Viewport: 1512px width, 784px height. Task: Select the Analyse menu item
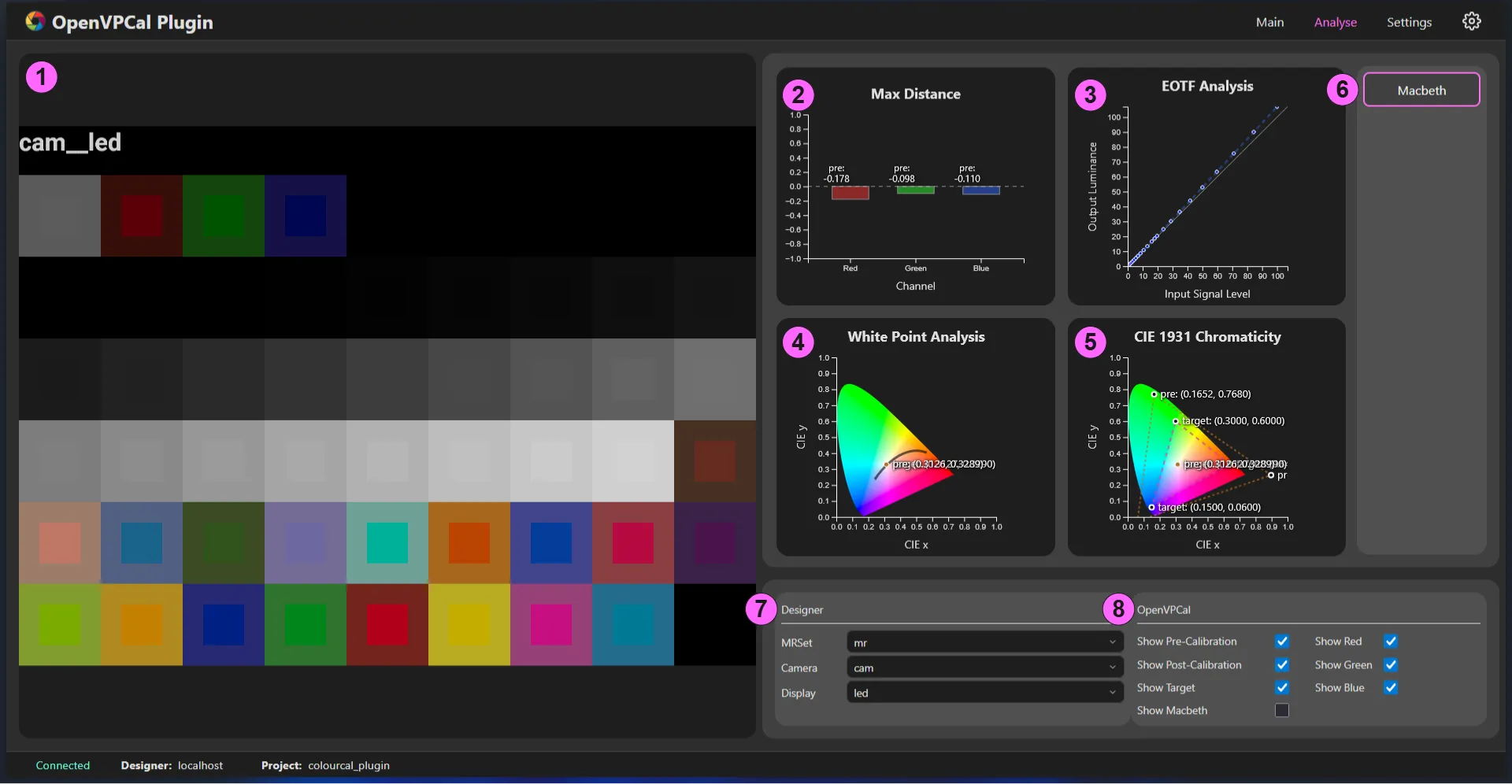(1336, 21)
